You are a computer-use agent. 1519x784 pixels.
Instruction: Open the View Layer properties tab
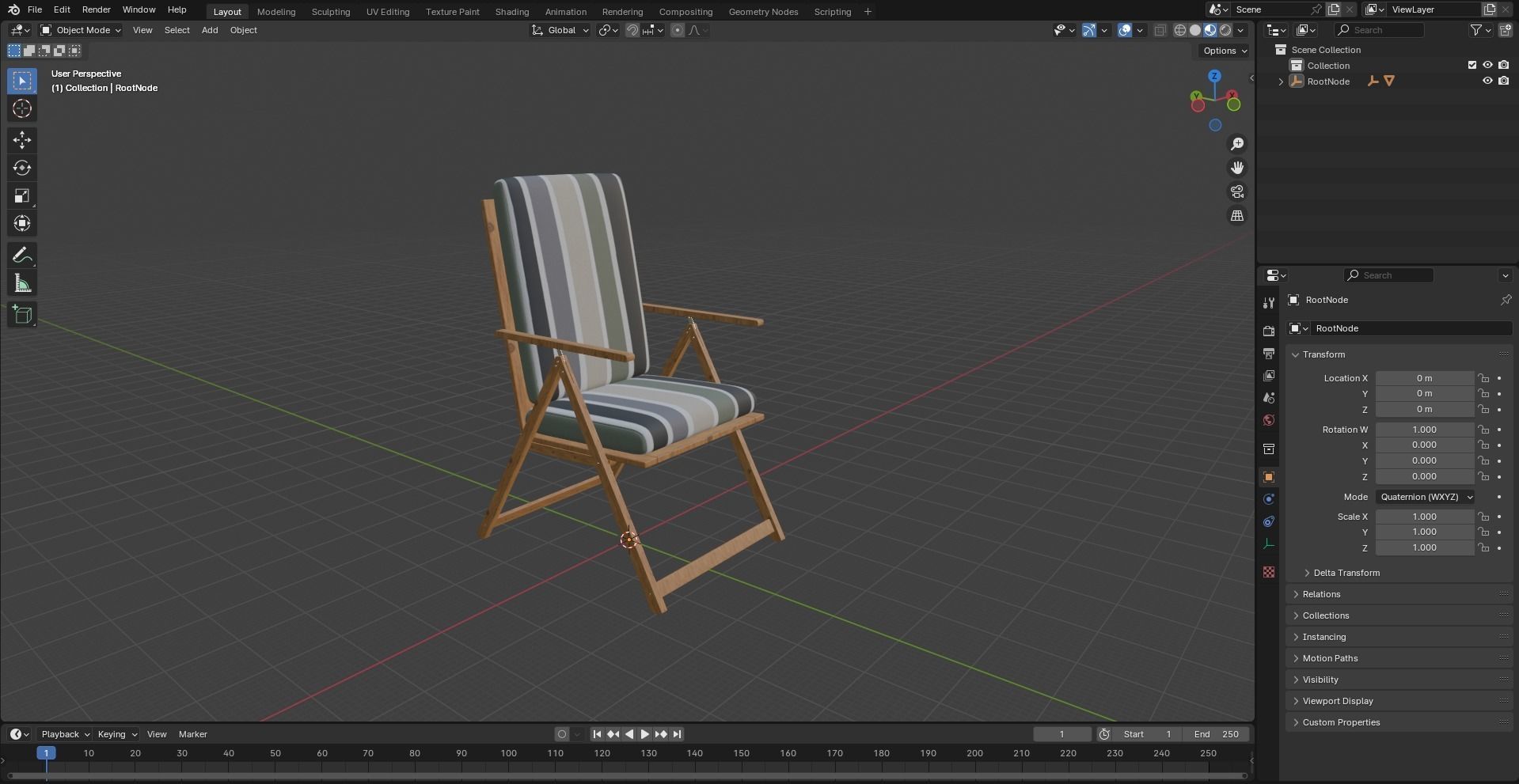click(1269, 376)
